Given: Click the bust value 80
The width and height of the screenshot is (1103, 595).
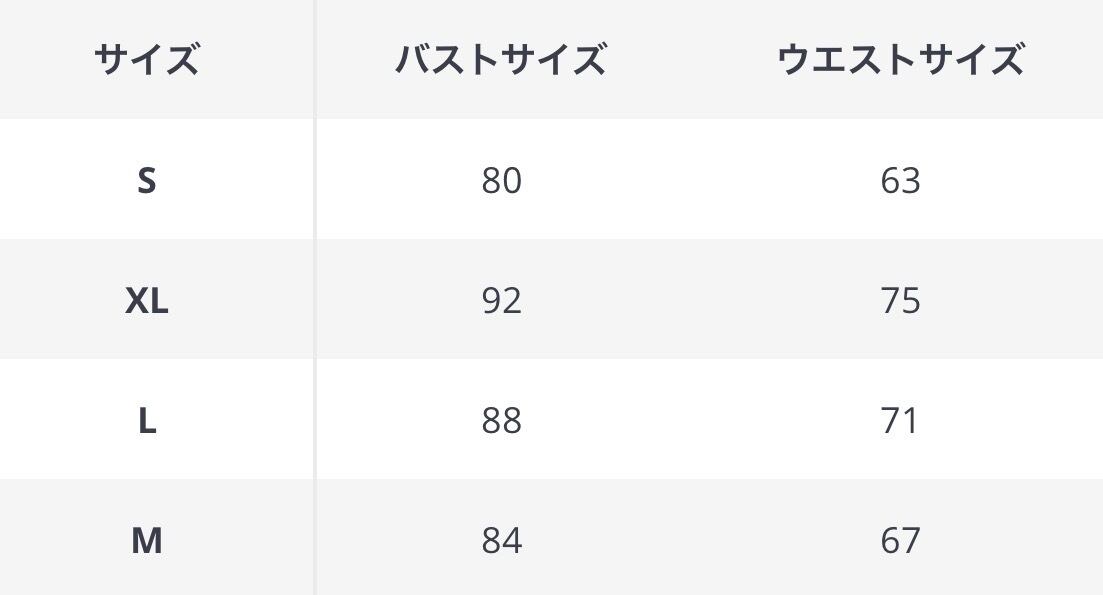Looking at the screenshot, I should coord(501,181).
